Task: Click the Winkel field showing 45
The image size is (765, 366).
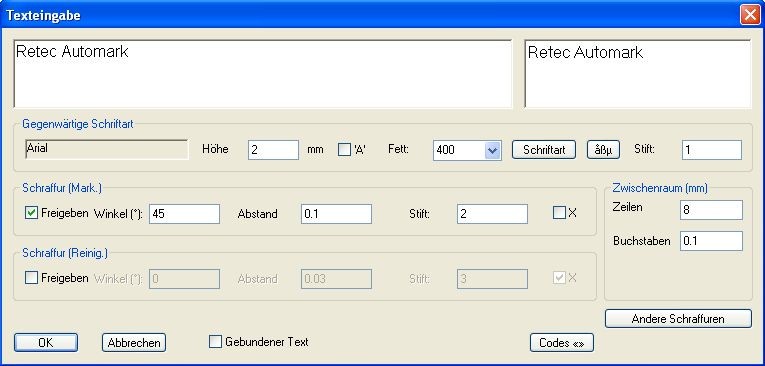Action: [x=184, y=214]
